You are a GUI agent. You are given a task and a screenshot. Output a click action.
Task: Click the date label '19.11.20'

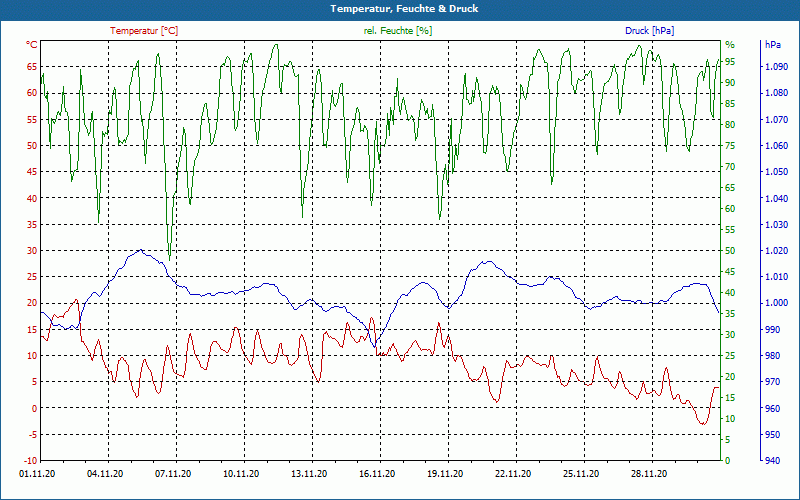[445, 474]
